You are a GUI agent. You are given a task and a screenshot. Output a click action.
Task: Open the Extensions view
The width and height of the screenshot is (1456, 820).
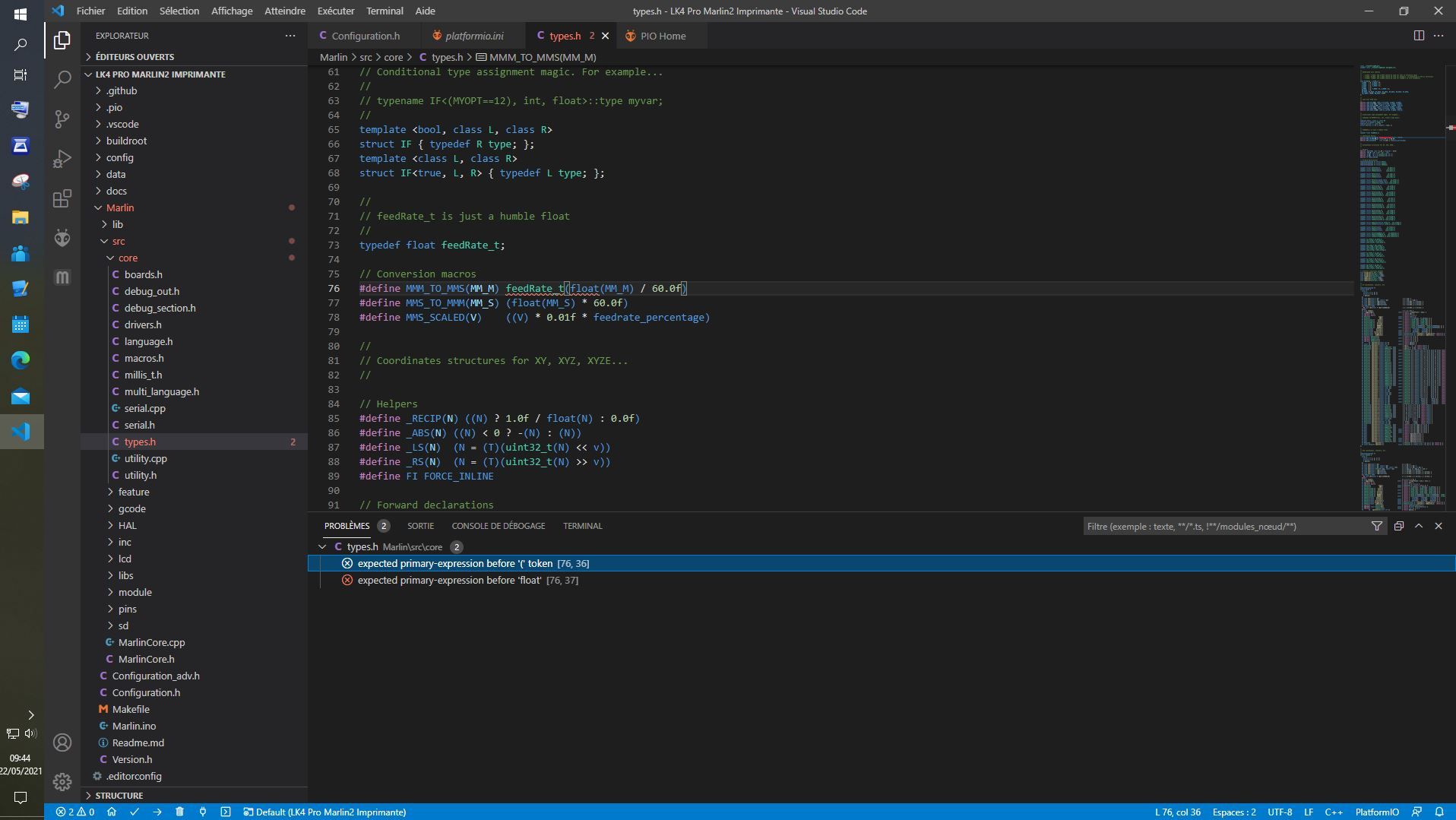62,199
